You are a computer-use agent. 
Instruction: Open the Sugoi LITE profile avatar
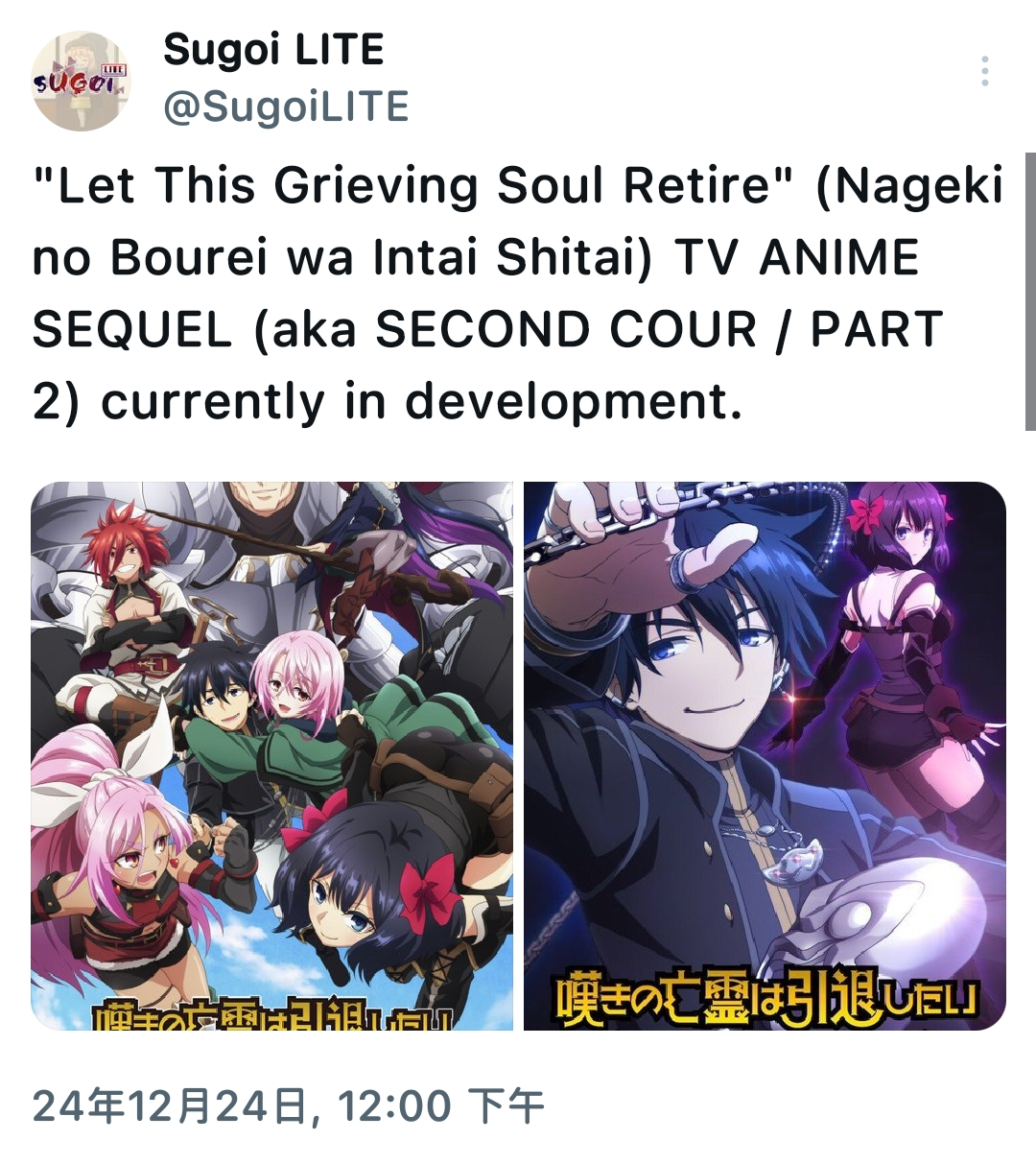(82, 81)
